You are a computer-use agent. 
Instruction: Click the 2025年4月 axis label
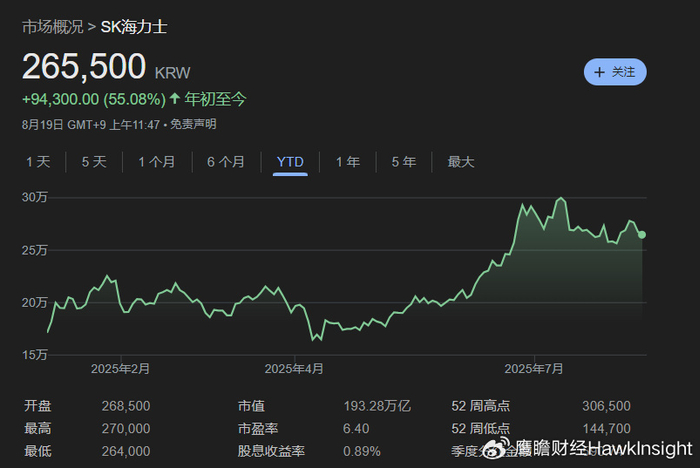294,369
